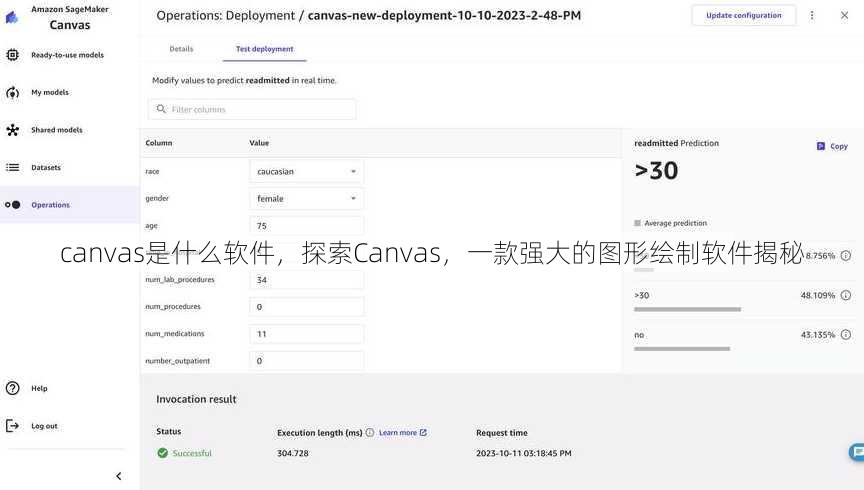Click the age value field 75
Screen dimensions: 864x490
[x=306, y=225]
